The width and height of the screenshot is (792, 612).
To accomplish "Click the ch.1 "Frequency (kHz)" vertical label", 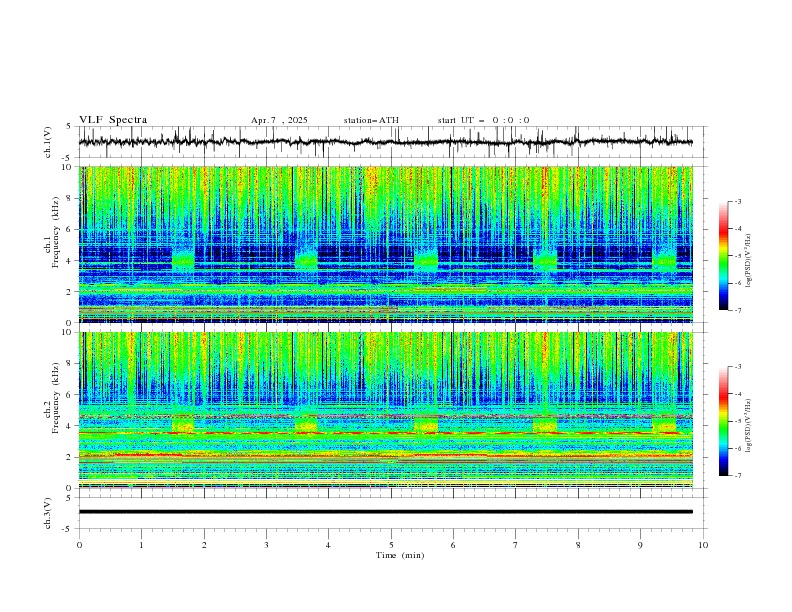I will (56, 232).
